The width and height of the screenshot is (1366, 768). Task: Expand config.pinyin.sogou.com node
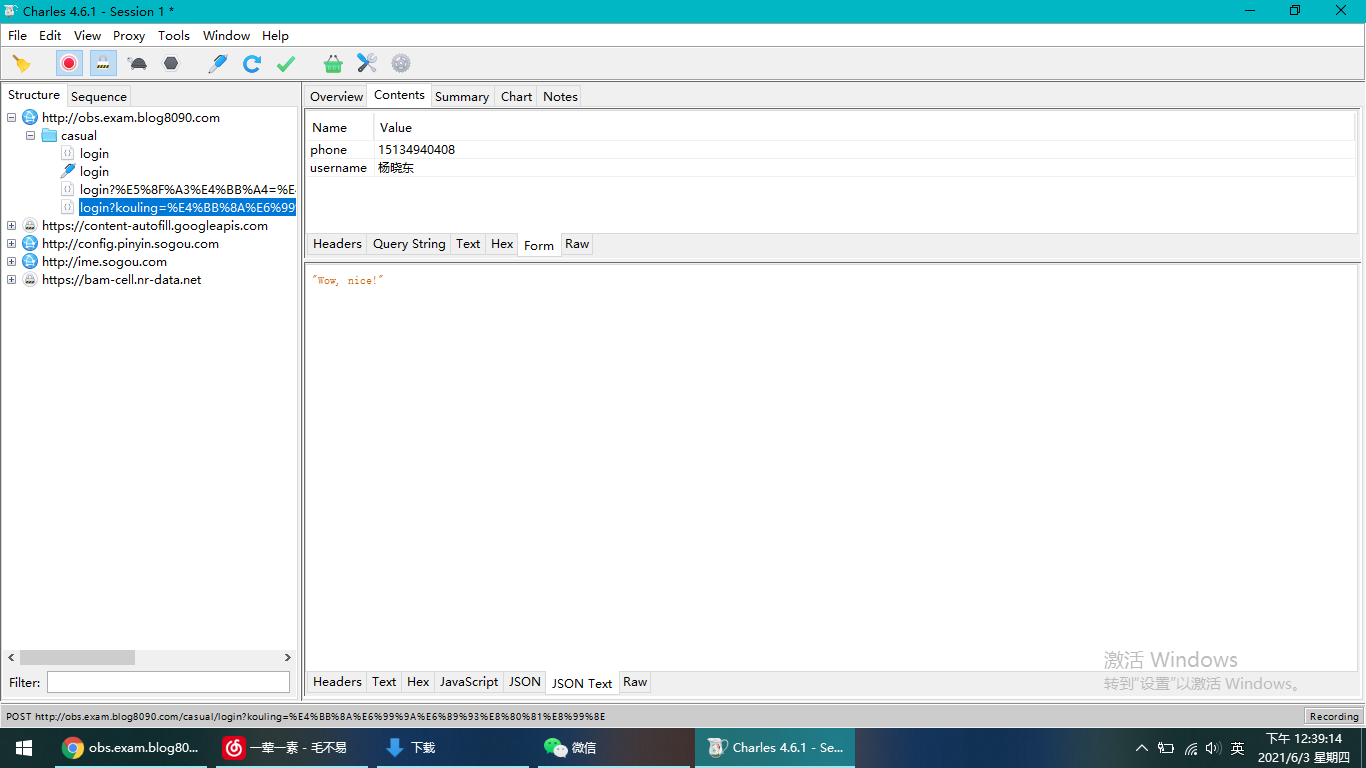point(12,244)
